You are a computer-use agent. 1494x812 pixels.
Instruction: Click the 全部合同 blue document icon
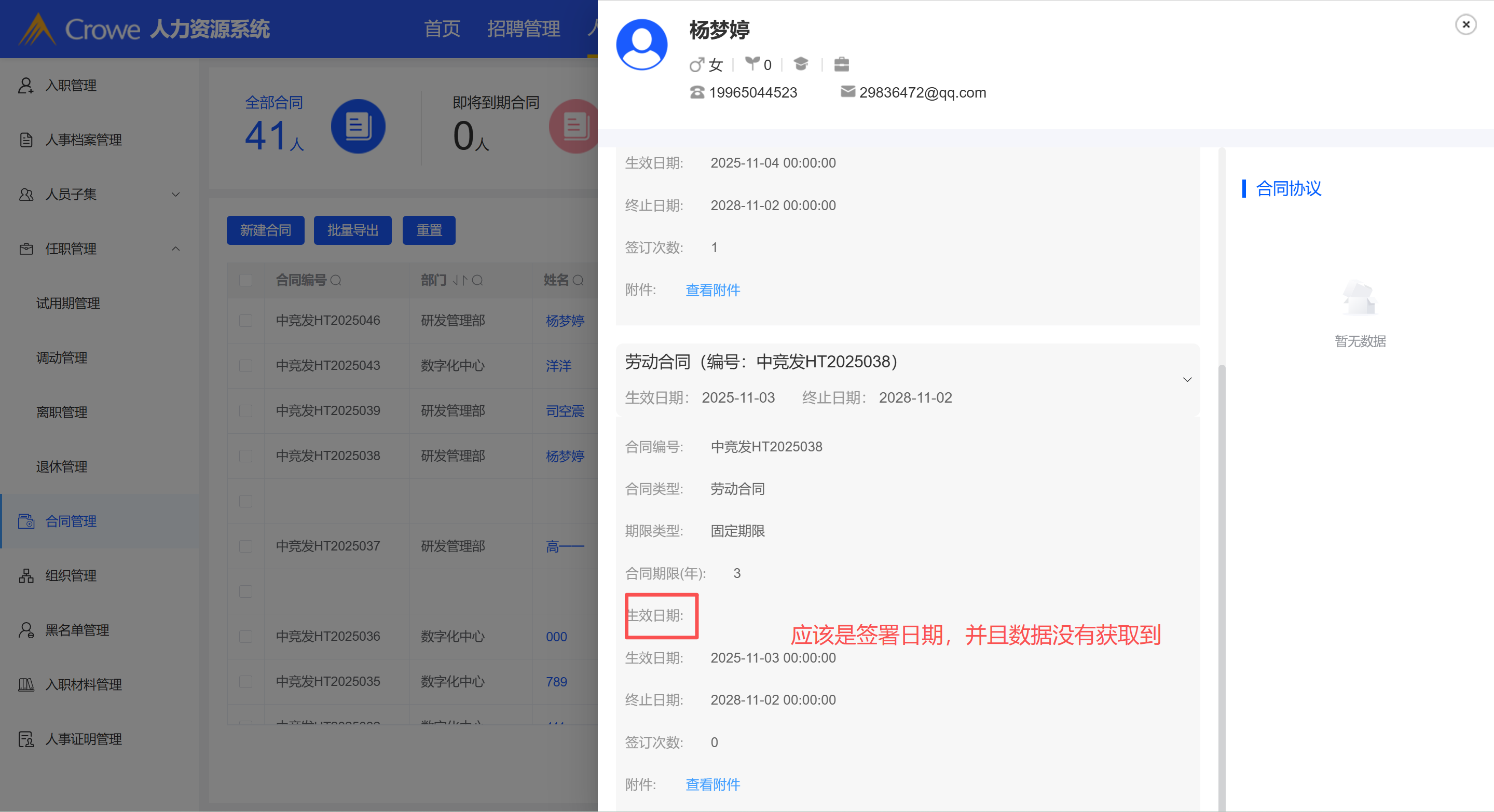(x=358, y=126)
